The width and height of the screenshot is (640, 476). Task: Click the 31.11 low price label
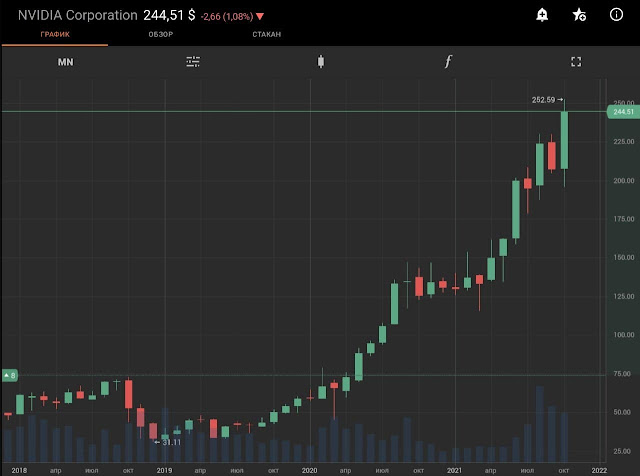point(171,442)
